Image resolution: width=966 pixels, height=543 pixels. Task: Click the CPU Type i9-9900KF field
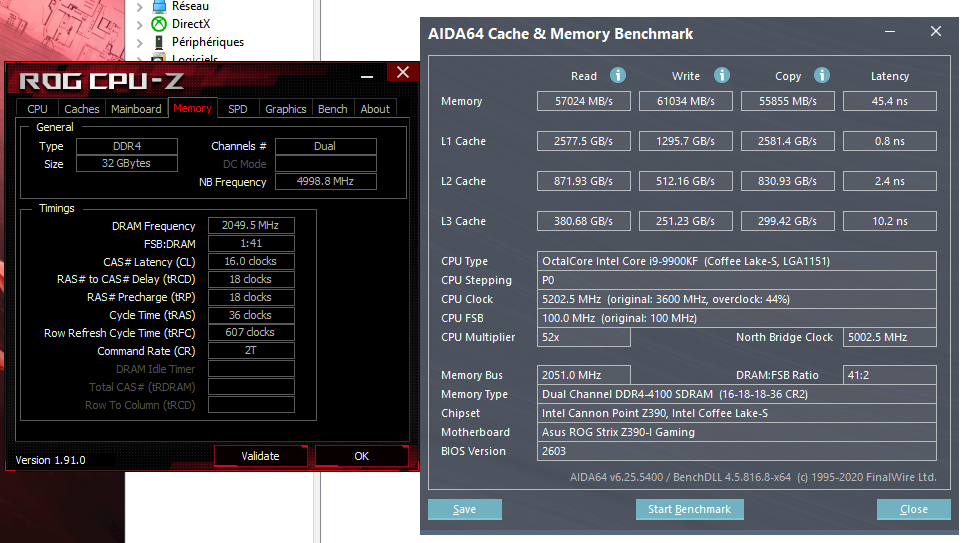[737, 261]
